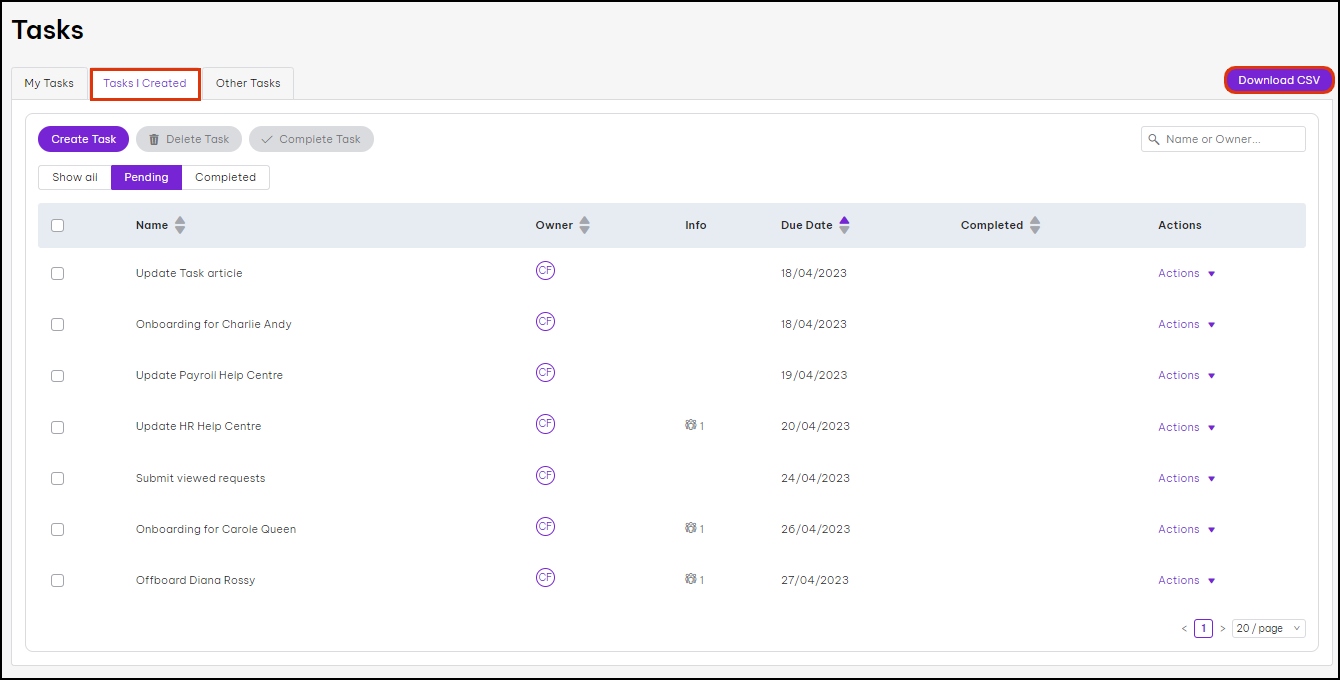Sort by Completed column arrows

tap(1035, 225)
